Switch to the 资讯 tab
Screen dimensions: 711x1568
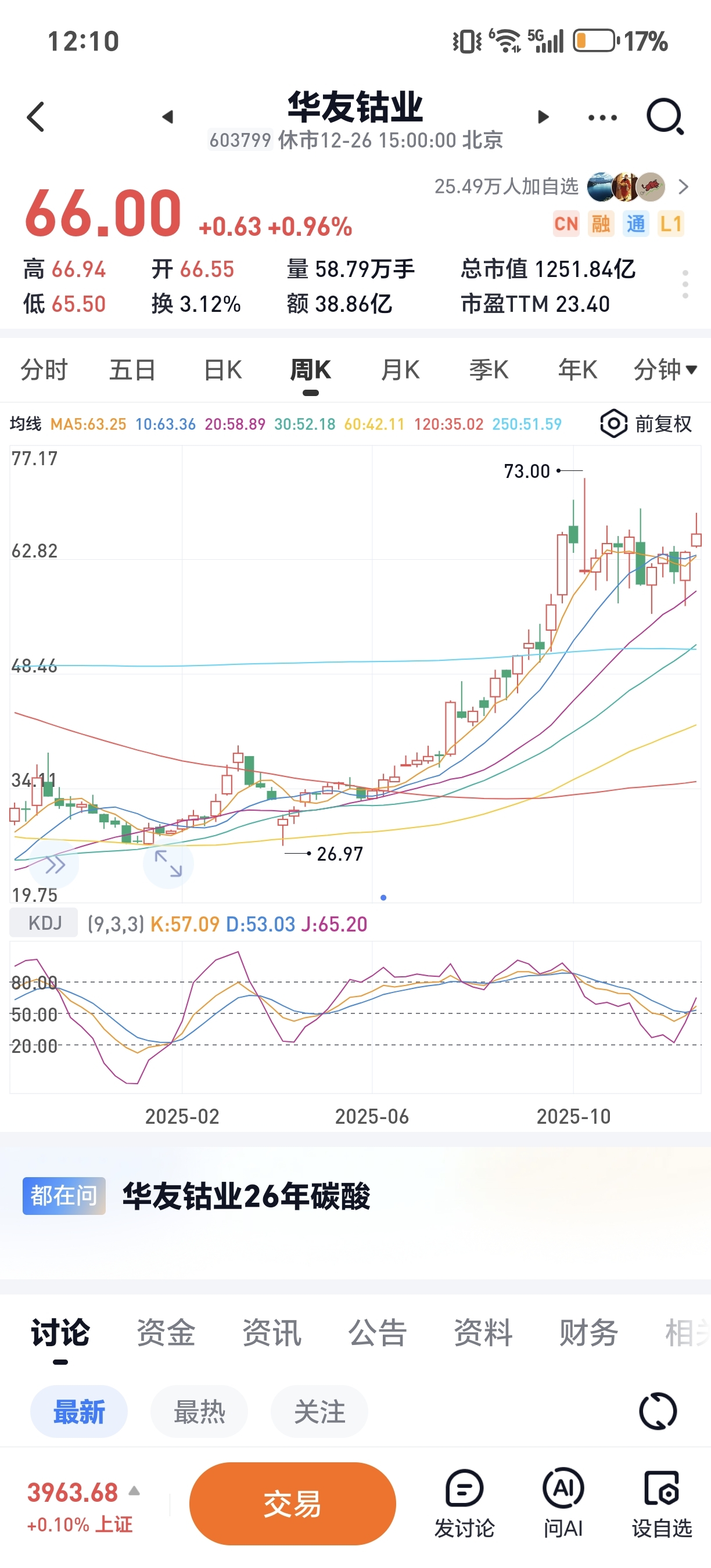pos(271,1332)
